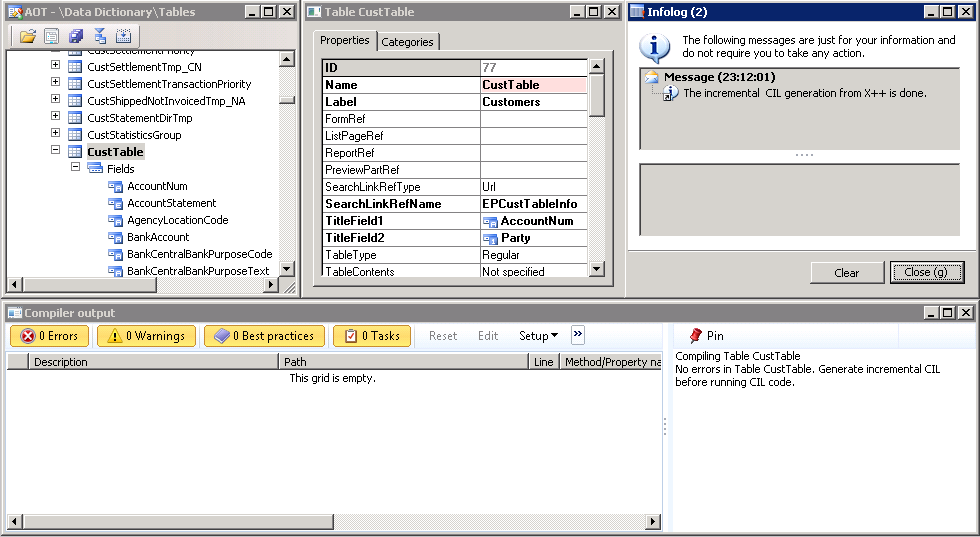Viewport: 980px width, 537px height.
Task: Select the Properties tab
Action: (x=345, y=41)
